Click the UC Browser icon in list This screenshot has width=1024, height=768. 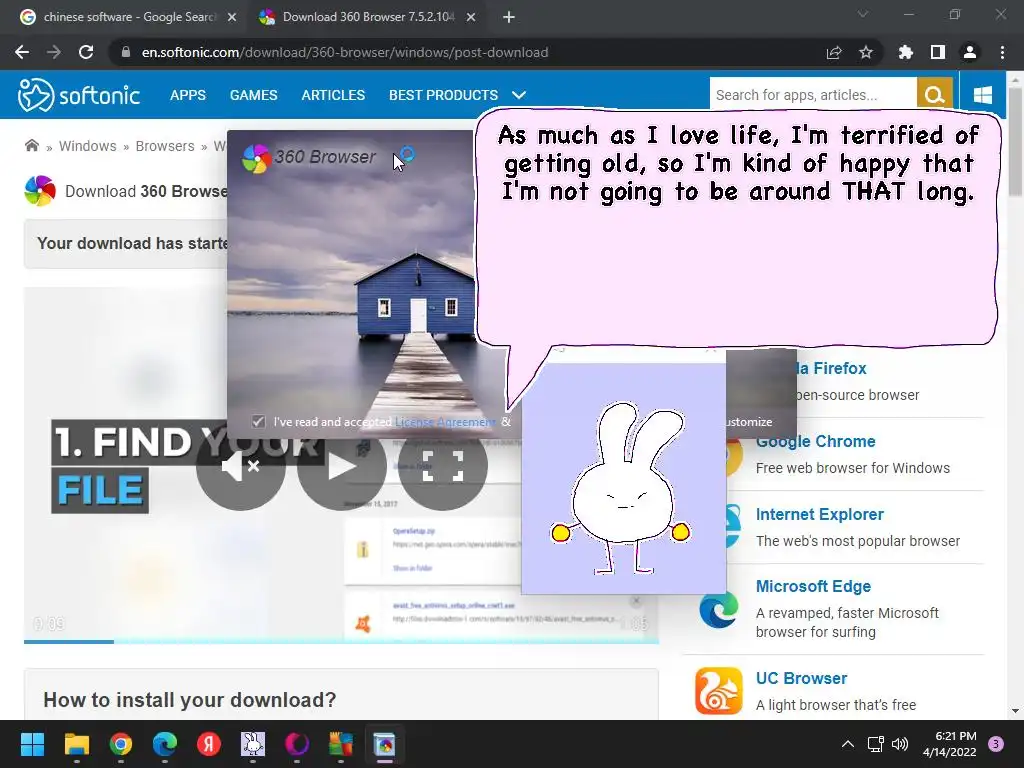718,690
